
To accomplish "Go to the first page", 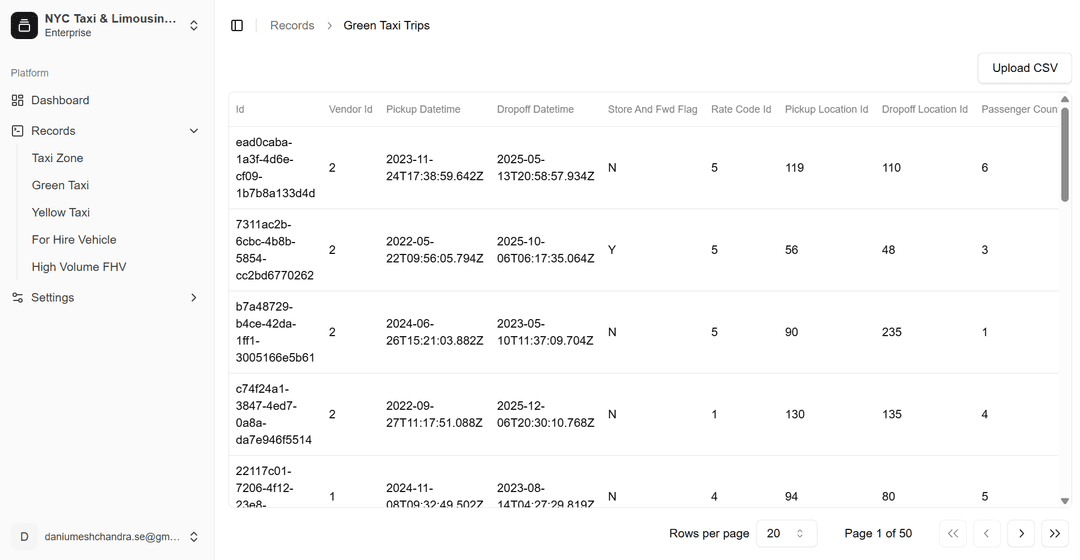I will point(953,534).
